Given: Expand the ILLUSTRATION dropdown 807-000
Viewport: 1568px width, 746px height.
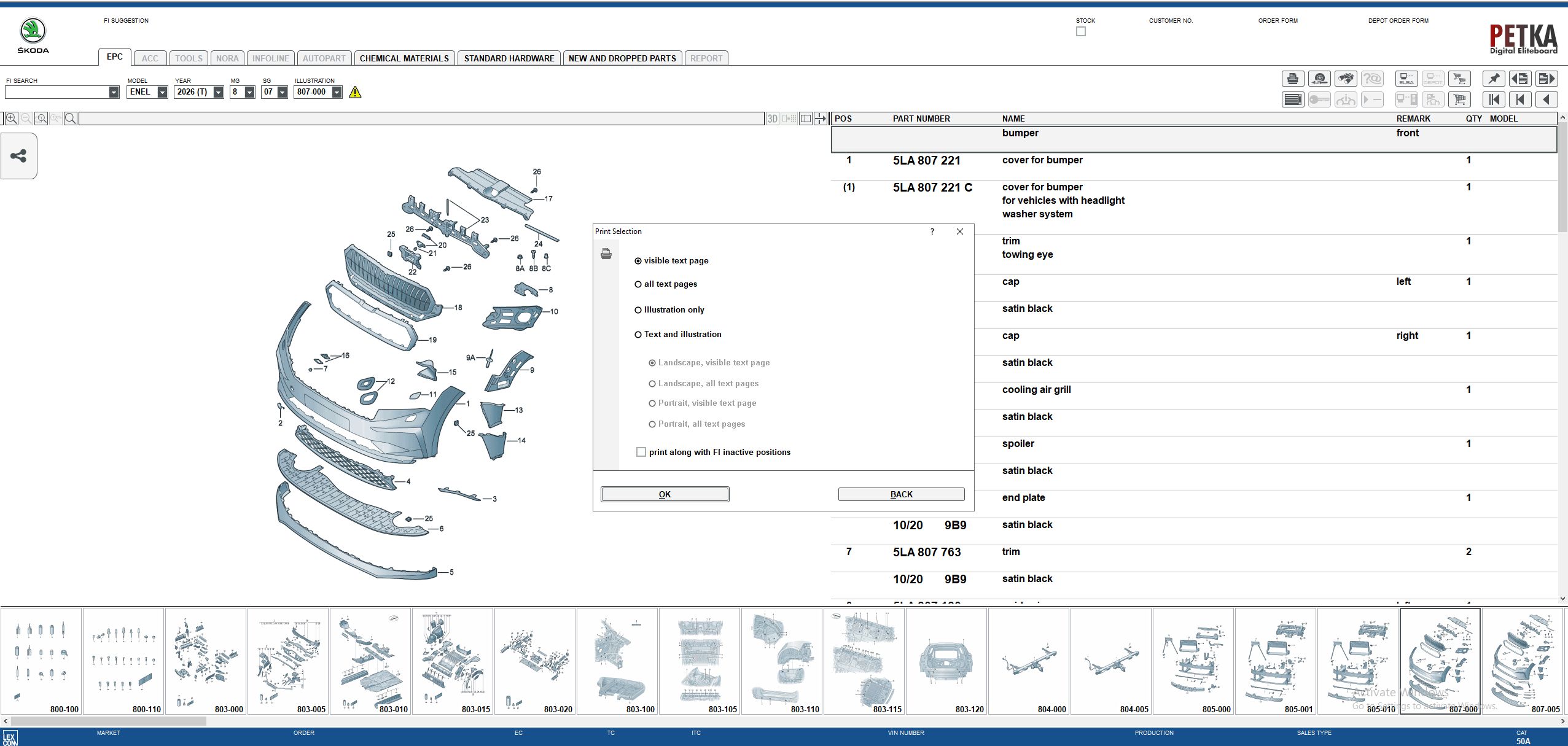Looking at the screenshot, I should 337,92.
